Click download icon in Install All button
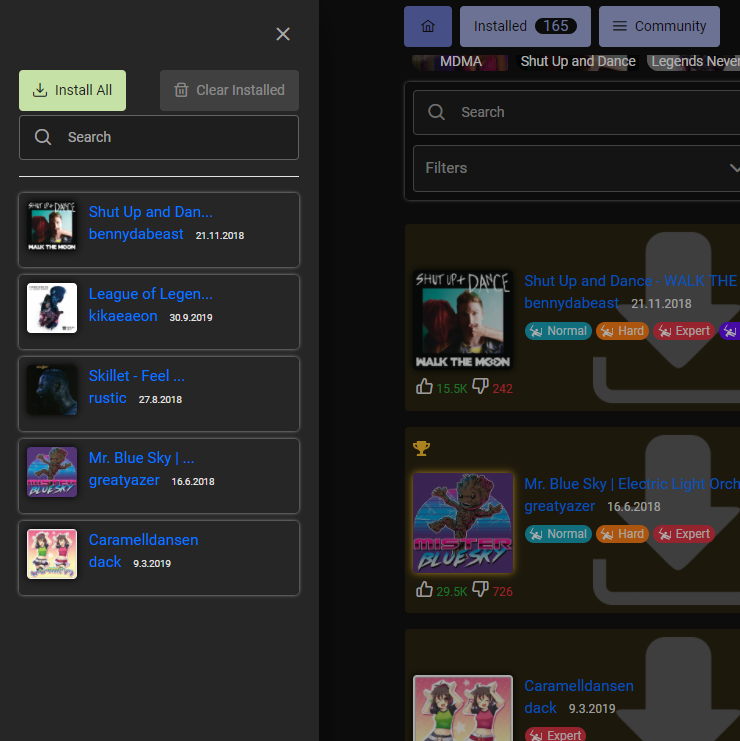The width and height of the screenshot is (740, 741). [40, 90]
